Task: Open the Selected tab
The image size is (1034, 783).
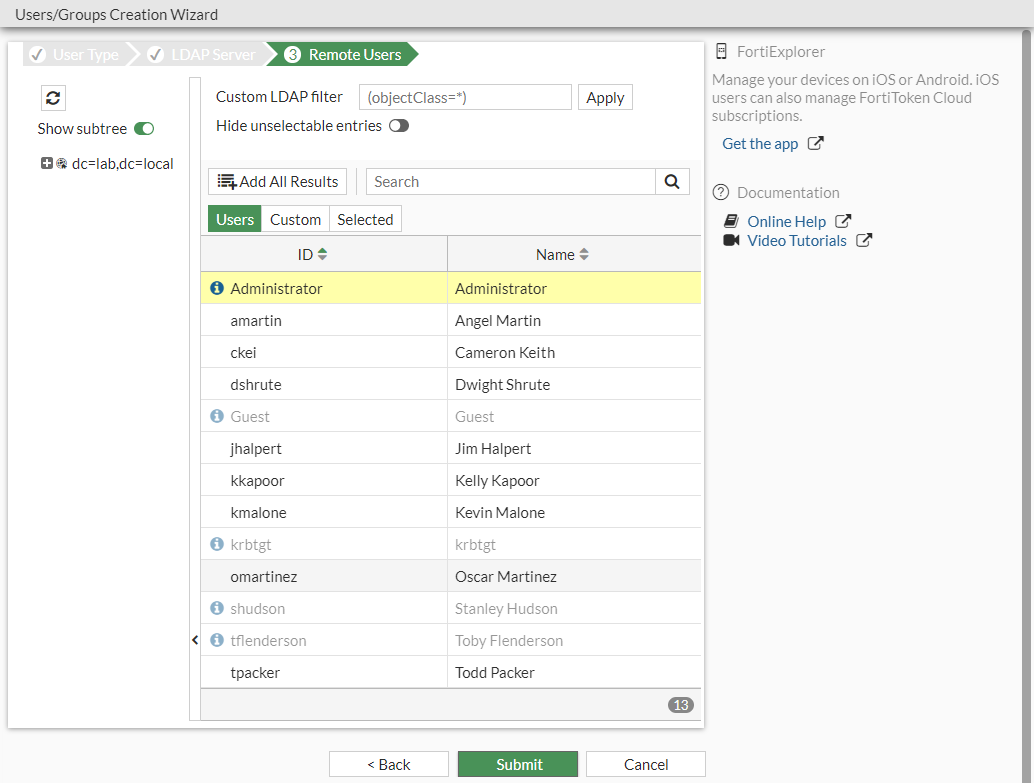Action: [x=365, y=220]
